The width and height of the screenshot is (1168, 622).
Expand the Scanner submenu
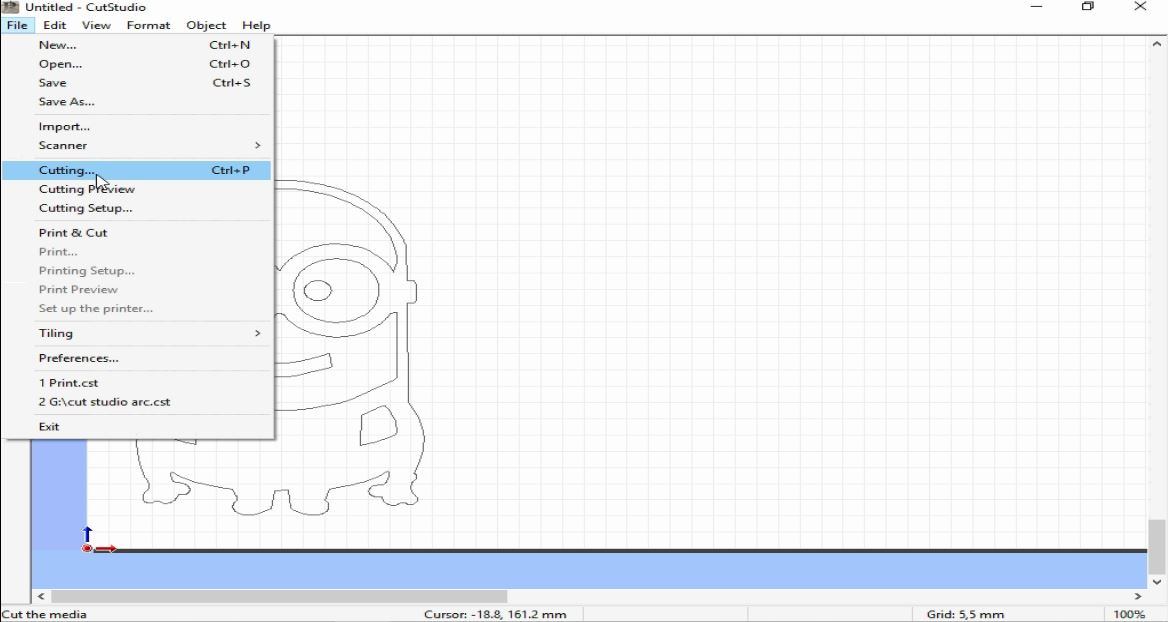(136, 145)
